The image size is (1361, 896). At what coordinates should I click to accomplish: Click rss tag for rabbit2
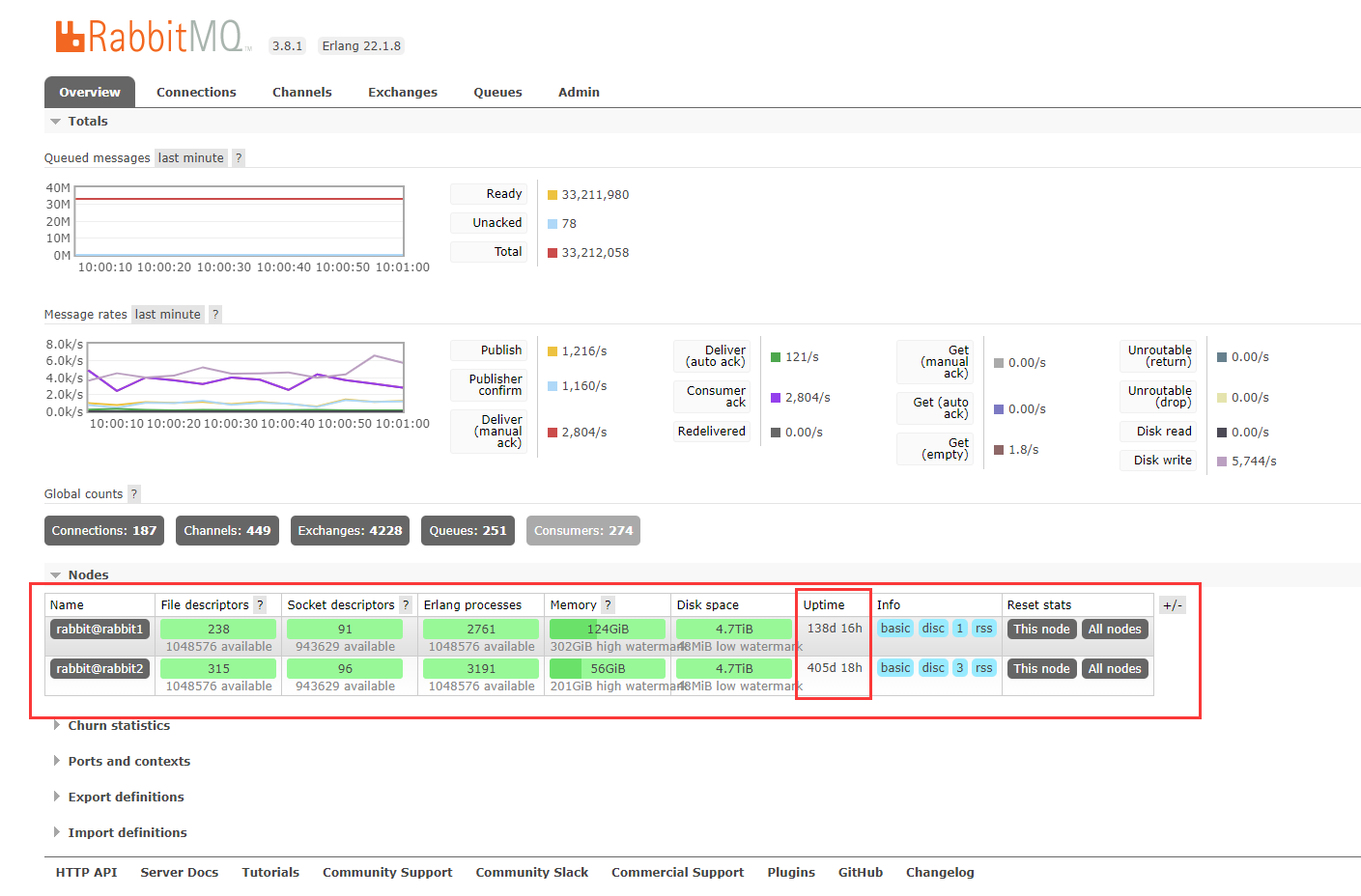983,668
